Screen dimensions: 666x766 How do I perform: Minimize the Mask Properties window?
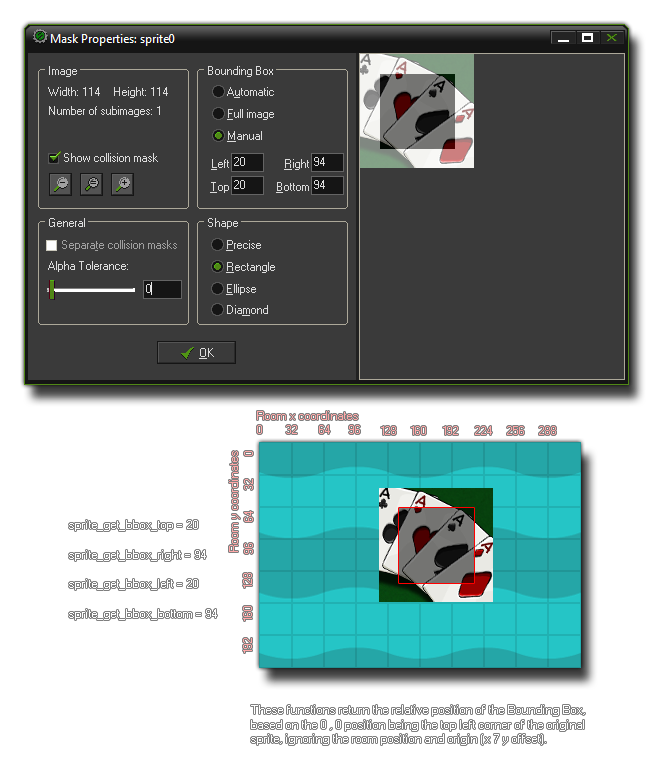pos(563,38)
